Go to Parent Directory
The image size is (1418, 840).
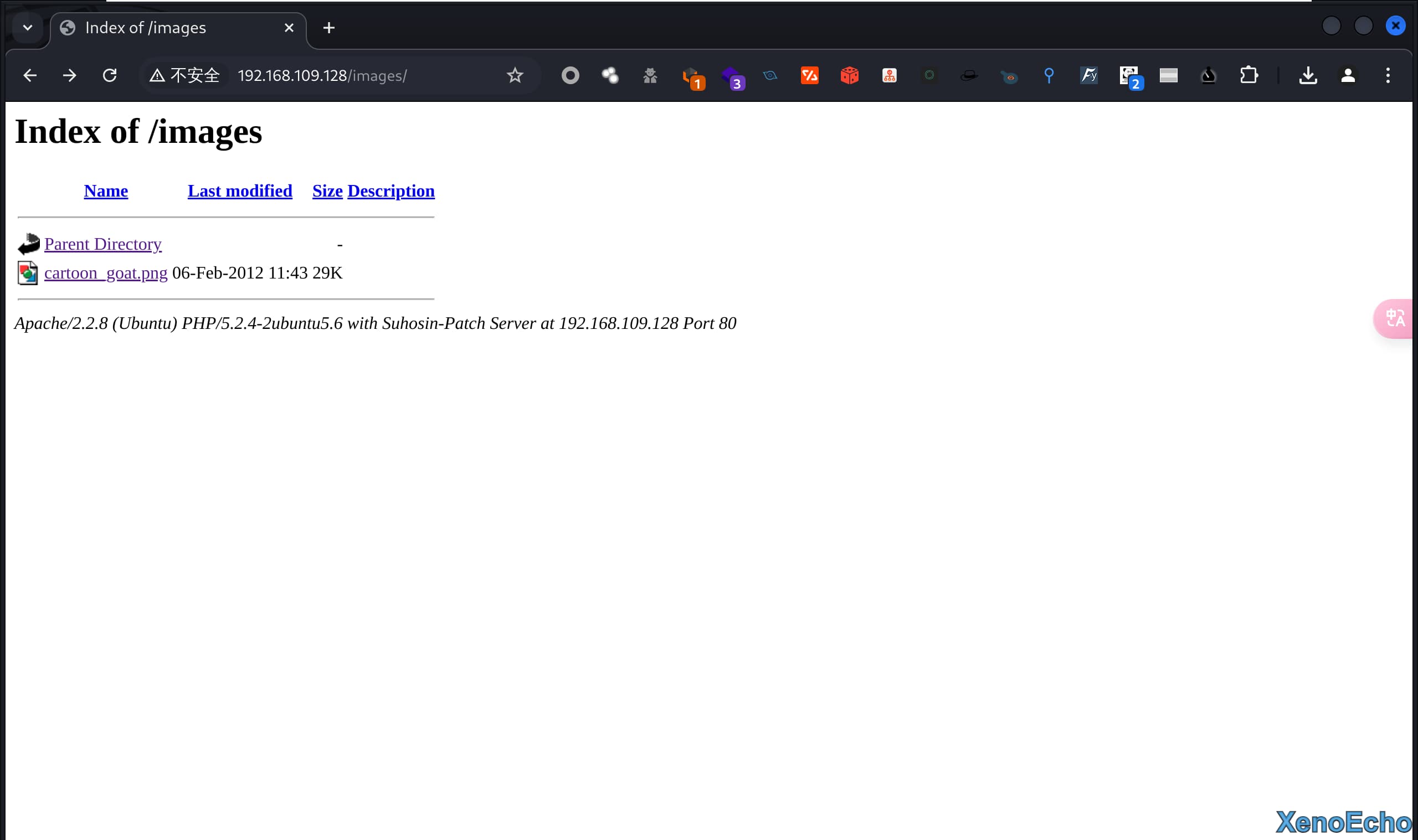pos(102,244)
